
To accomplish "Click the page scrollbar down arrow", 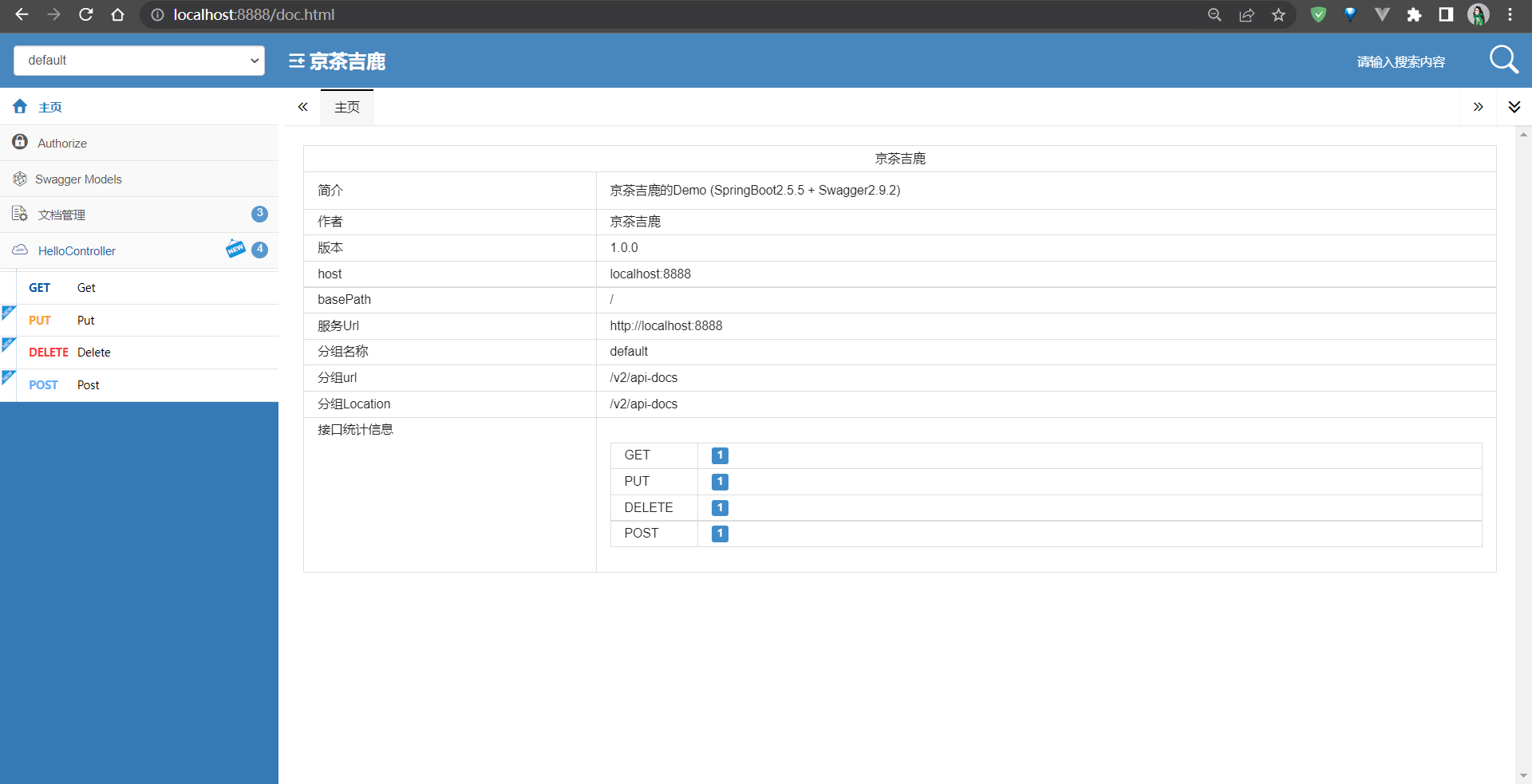I will pos(1523,775).
